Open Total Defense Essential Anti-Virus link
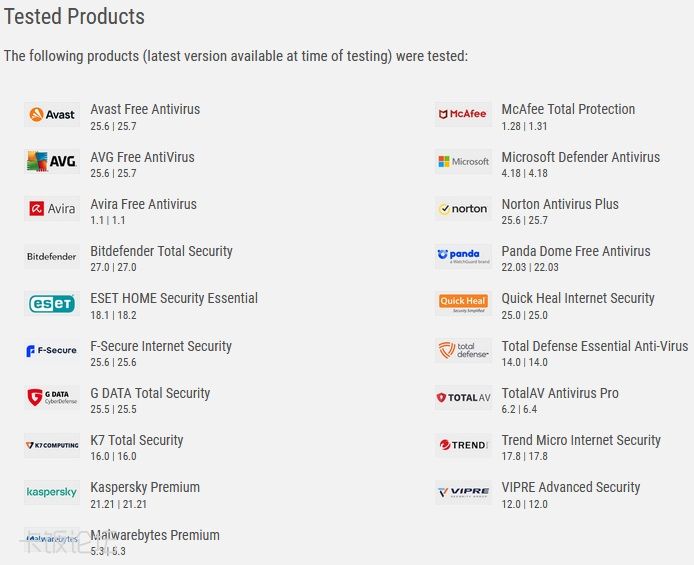694x565 pixels. point(594,346)
